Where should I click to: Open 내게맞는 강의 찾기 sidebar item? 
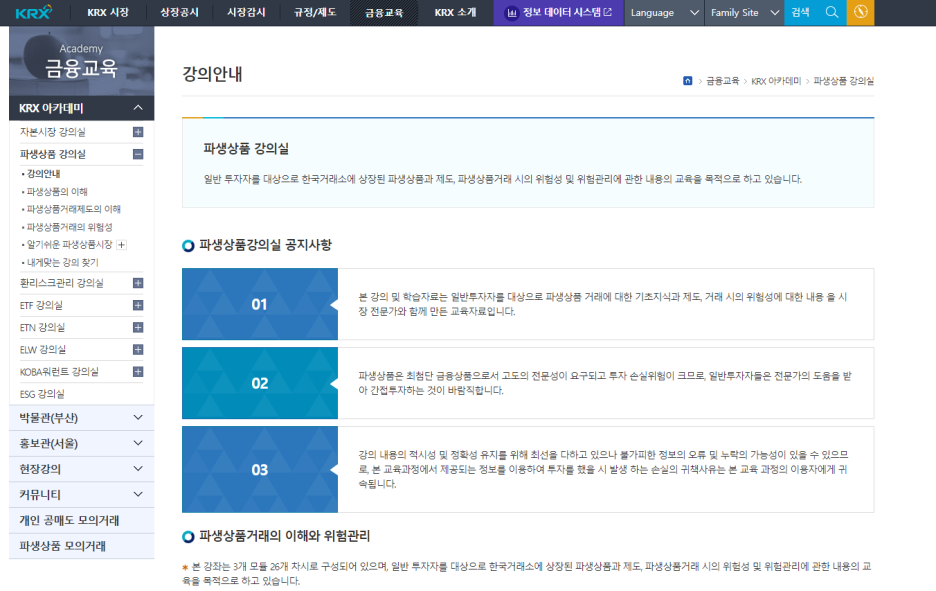point(63,262)
